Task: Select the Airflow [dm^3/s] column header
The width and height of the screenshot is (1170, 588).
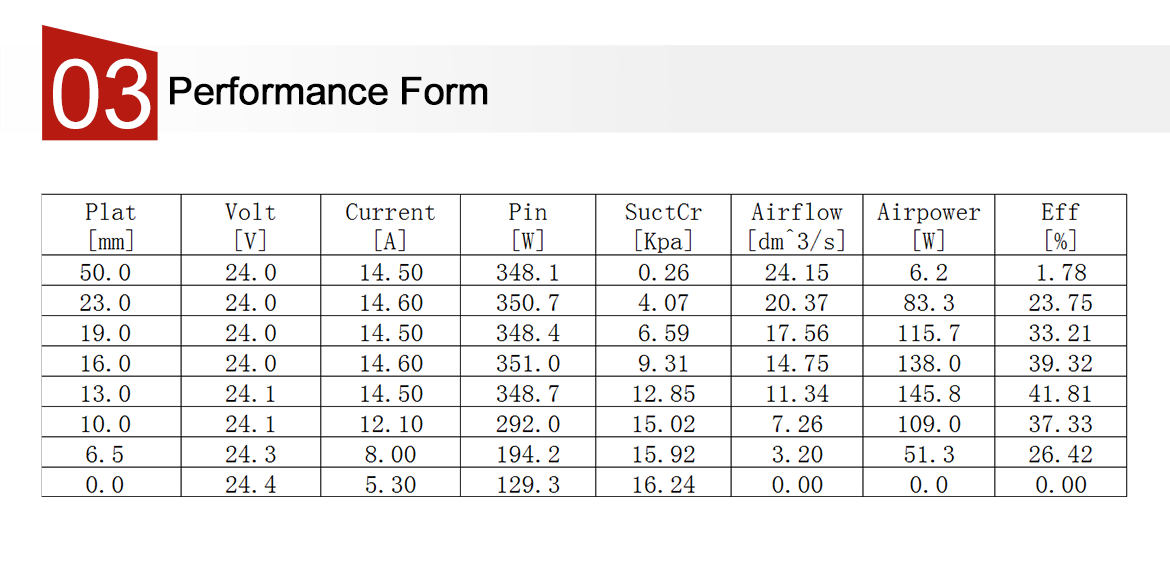Action: tap(797, 226)
